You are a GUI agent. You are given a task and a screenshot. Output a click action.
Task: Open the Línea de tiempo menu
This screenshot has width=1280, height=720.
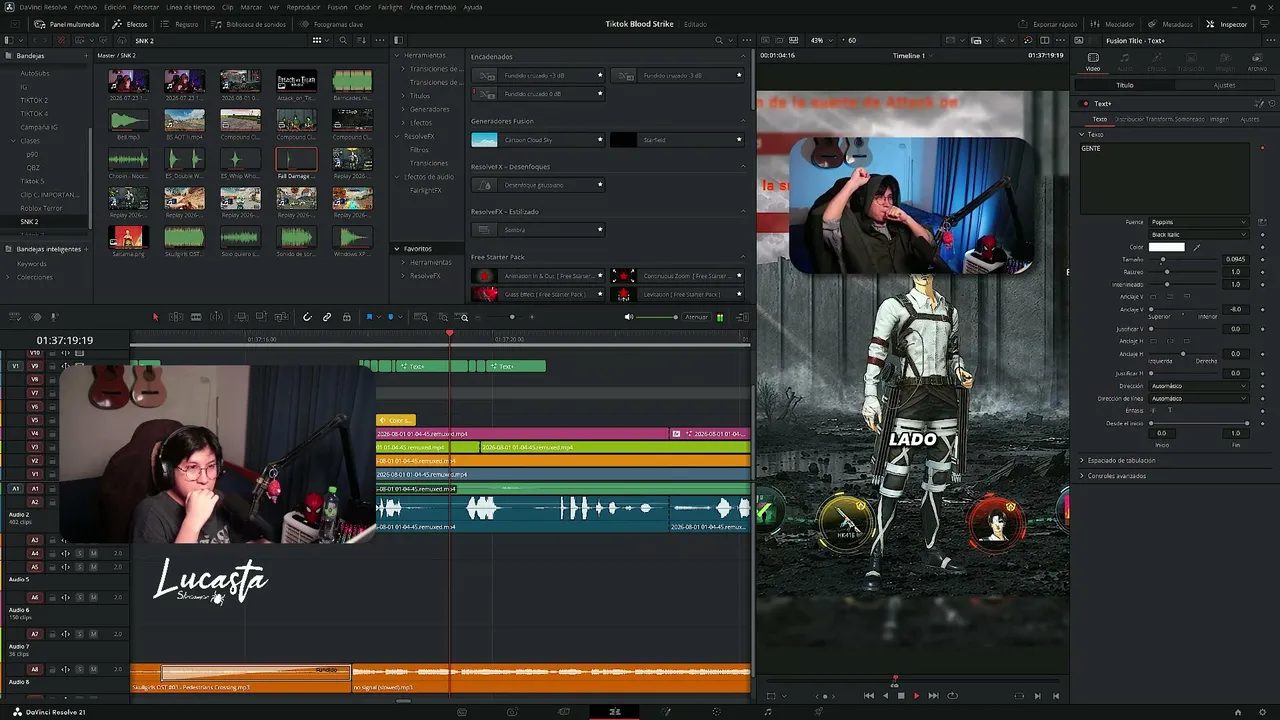pos(190,7)
